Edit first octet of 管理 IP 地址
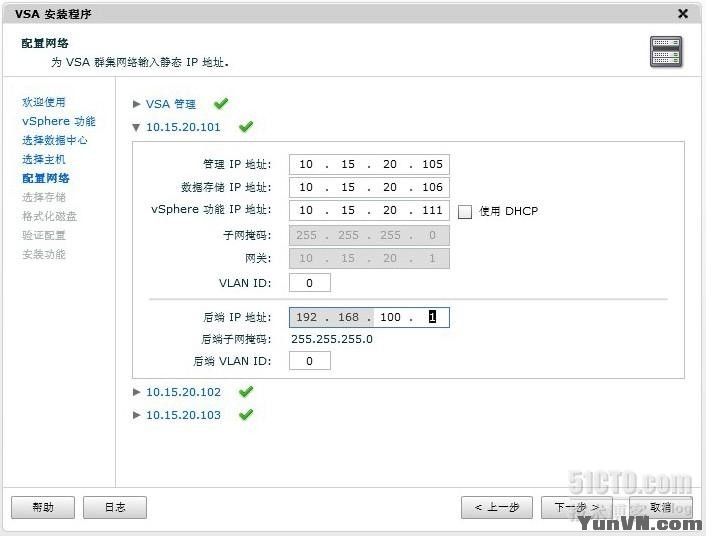The height and width of the screenshot is (536, 706). tap(306, 164)
